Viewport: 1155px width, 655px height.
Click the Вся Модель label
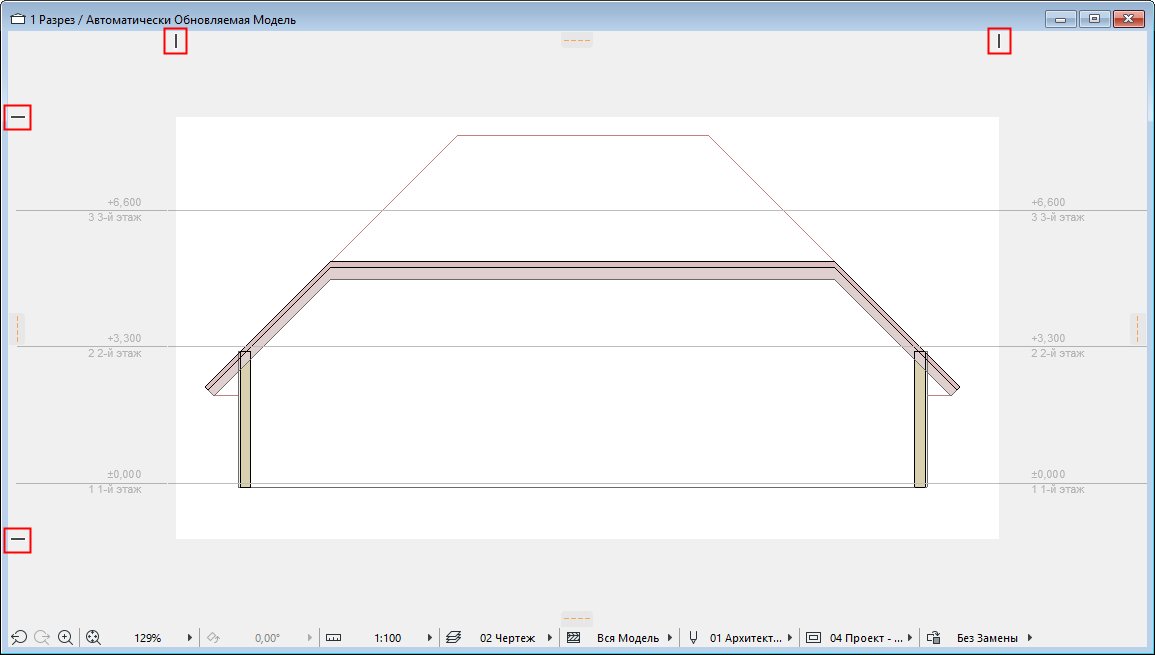pyautogui.click(x=628, y=638)
